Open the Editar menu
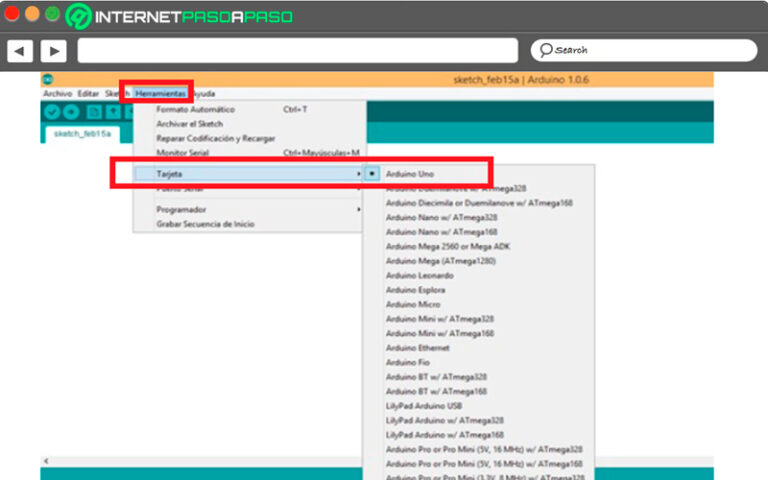The height and width of the screenshot is (480, 768). pos(88,93)
